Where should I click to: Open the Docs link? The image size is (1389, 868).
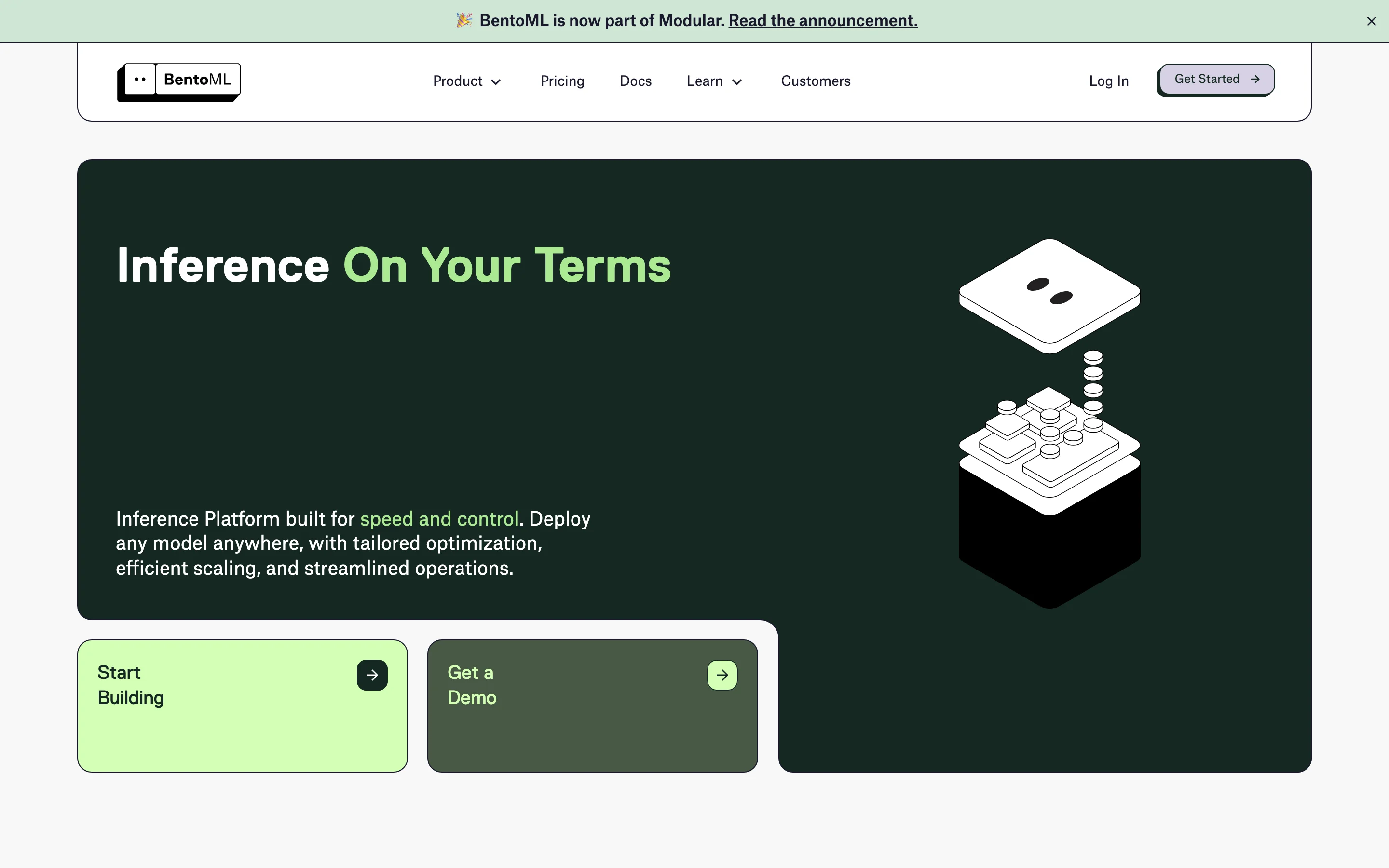click(635, 81)
